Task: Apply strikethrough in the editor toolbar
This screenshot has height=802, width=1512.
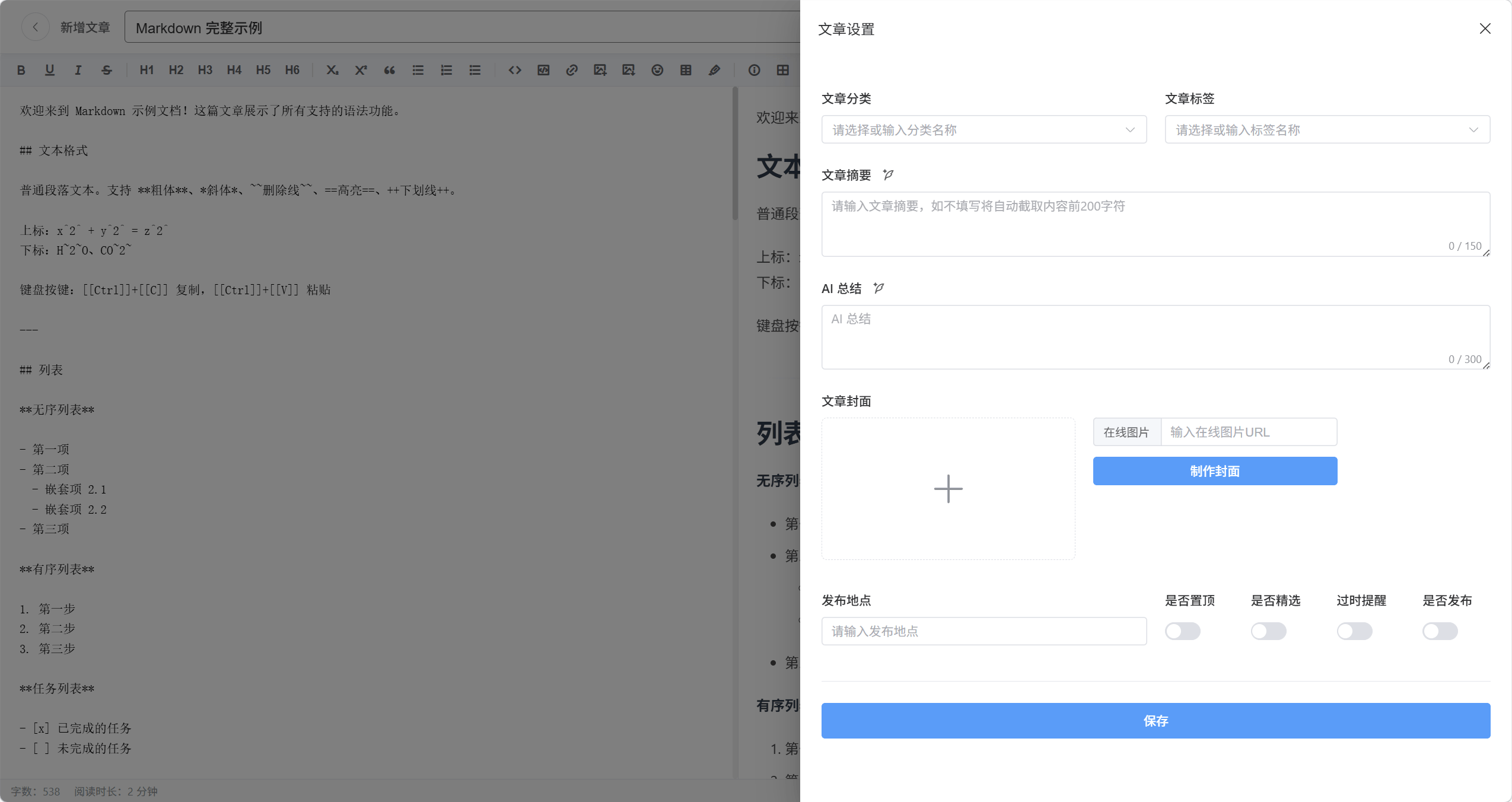Action: pyautogui.click(x=107, y=70)
